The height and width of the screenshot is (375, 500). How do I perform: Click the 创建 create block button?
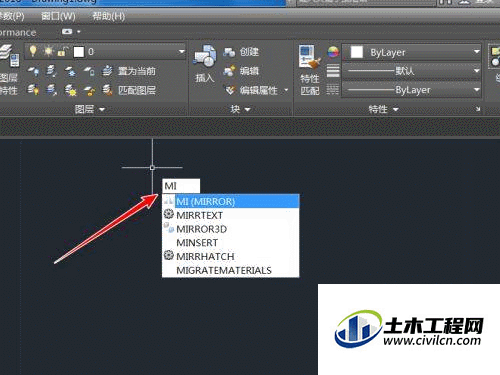pyautogui.click(x=241, y=52)
